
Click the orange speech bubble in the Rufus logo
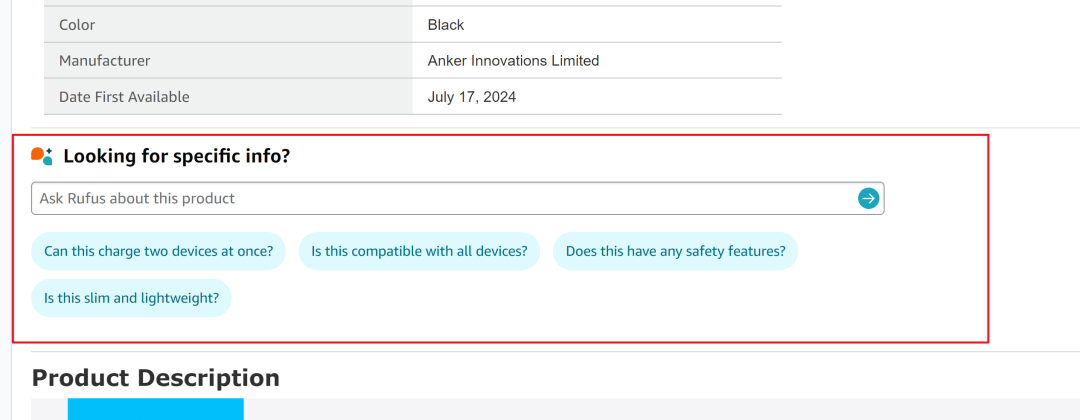[37, 154]
